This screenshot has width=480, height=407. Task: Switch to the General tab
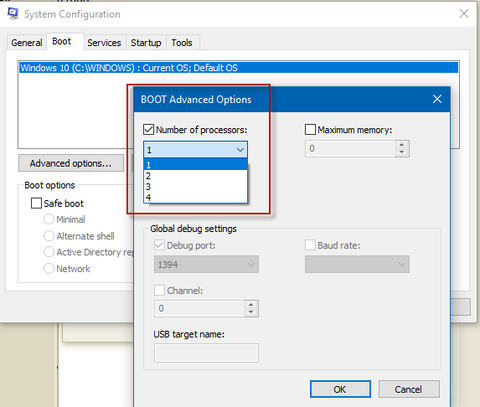click(x=26, y=43)
